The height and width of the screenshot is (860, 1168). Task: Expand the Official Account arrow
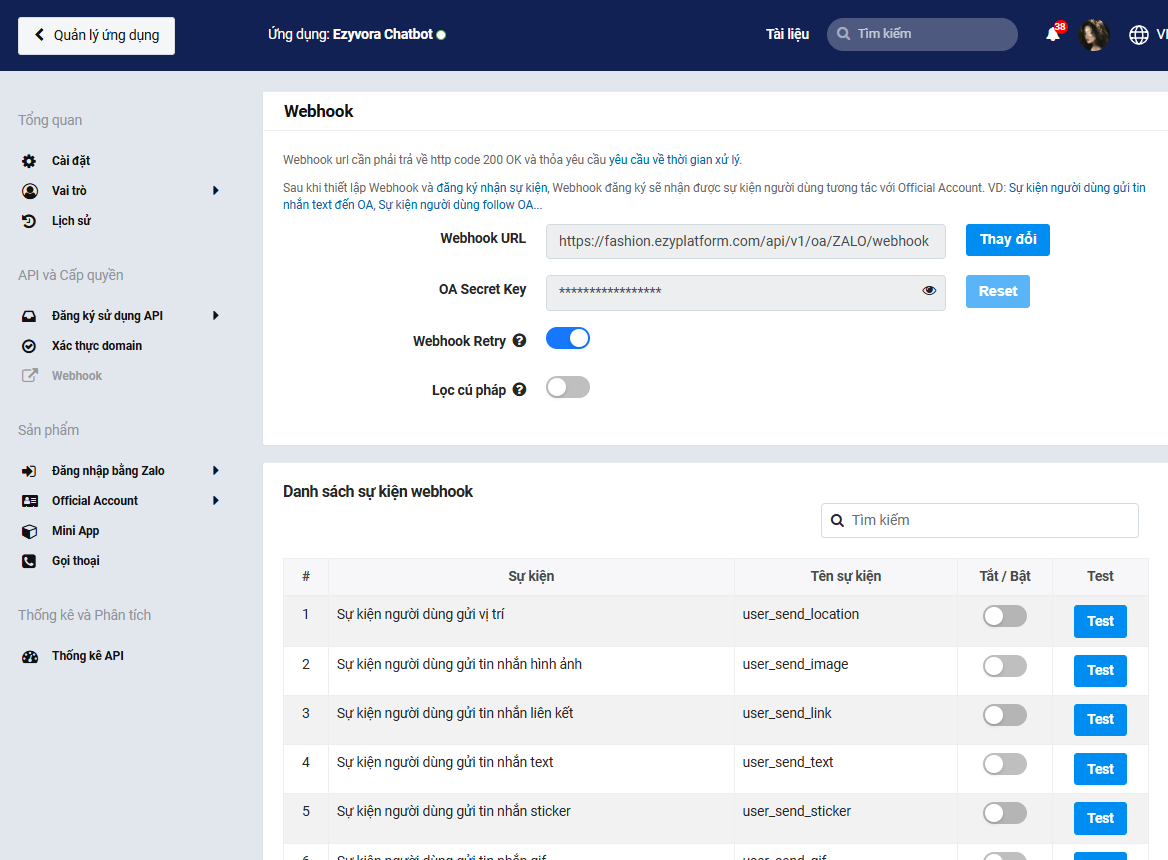coord(215,500)
